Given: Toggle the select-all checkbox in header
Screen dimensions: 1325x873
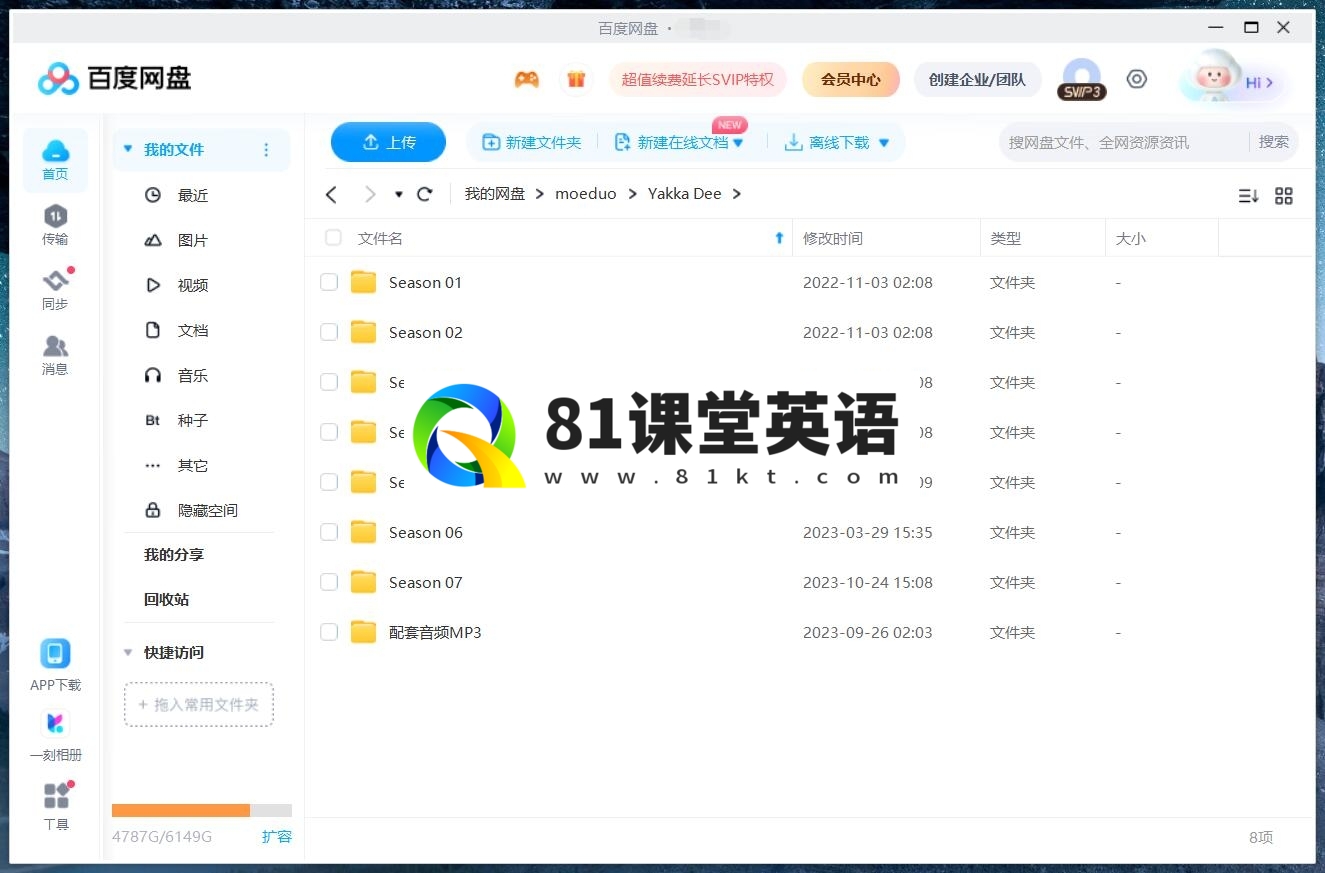Looking at the screenshot, I should tap(333, 238).
